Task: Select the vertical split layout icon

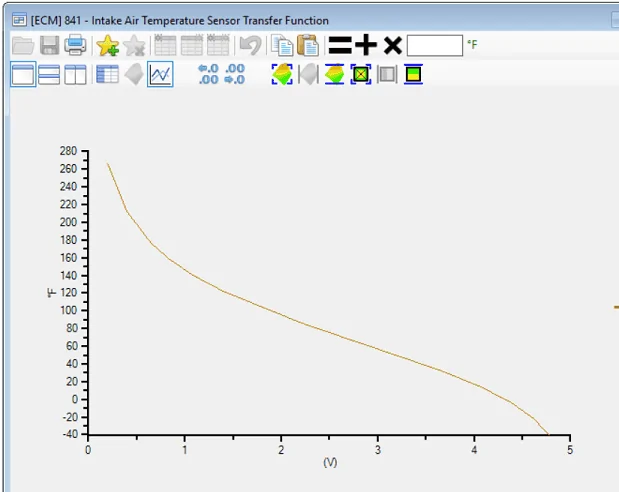Action: 75,75
